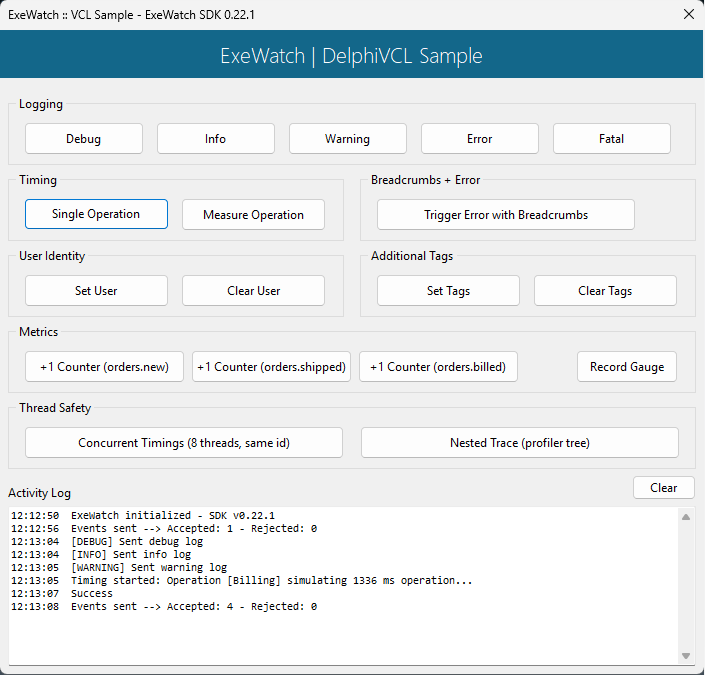The height and width of the screenshot is (675, 705).
Task: Click scroll-down arrow in Activity Log
Action: tap(686, 656)
